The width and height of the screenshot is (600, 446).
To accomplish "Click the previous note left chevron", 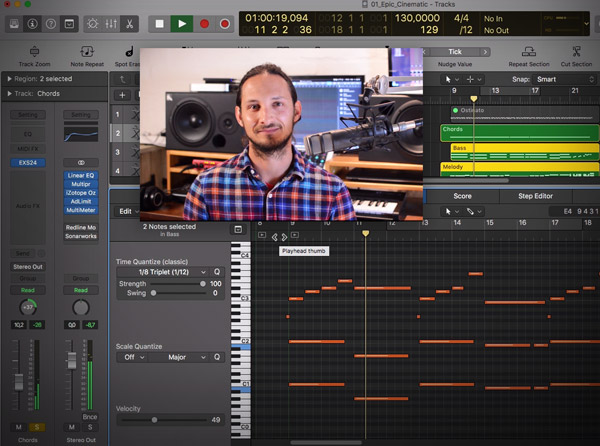I will click(274, 237).
